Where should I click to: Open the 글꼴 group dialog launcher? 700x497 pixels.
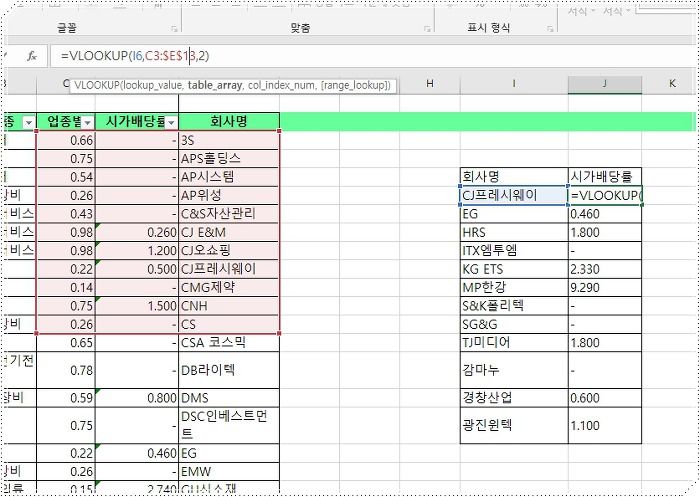[x=174, y=29]
